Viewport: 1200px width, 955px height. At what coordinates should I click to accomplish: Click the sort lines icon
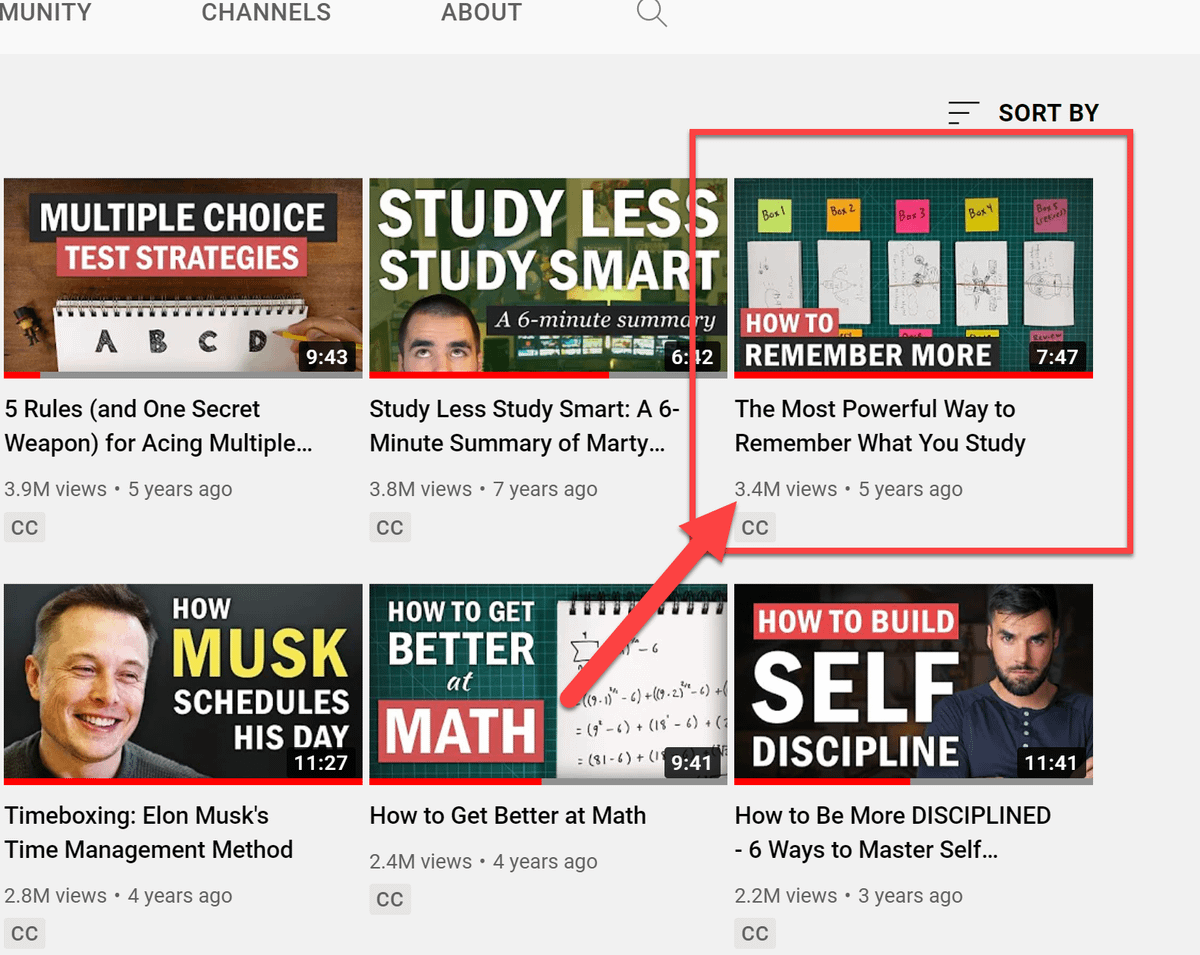963,113
